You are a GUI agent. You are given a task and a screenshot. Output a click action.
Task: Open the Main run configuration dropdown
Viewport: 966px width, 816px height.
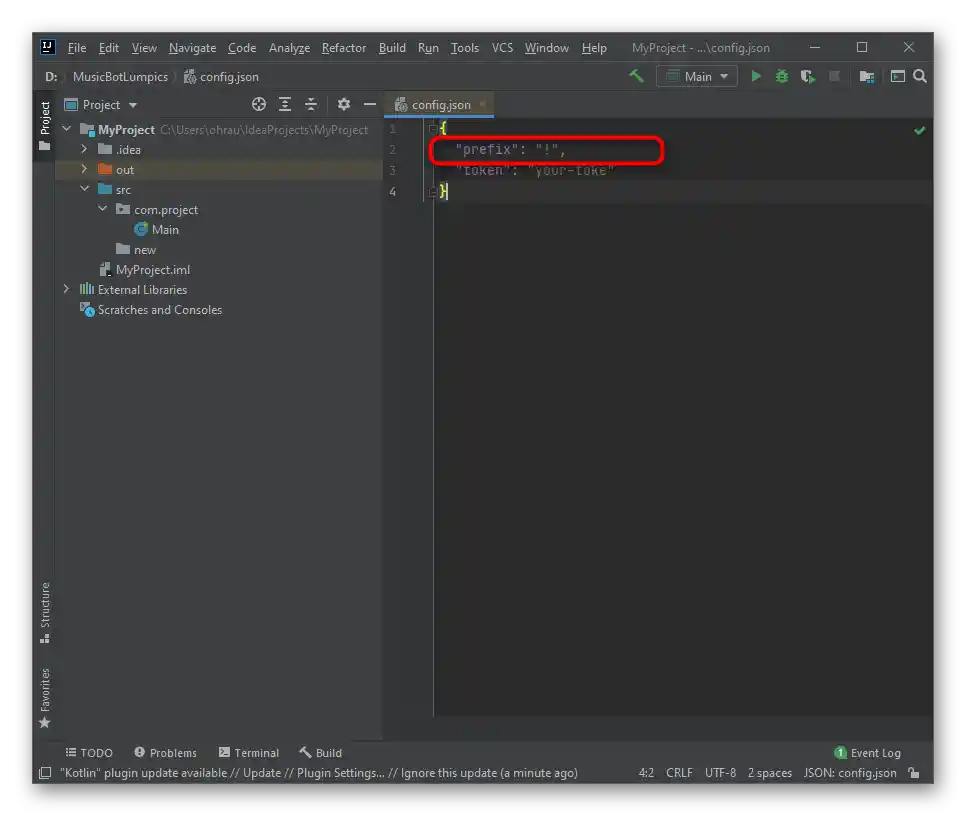697,76
